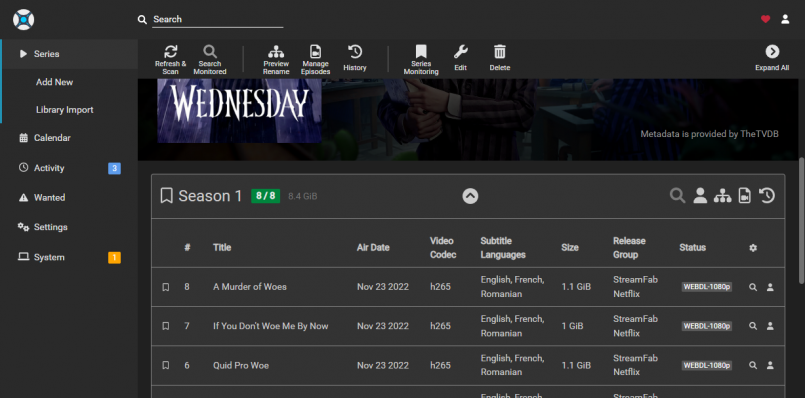Open table column options gear
Viewport: 805px width, 398px height.
point(753,248)
